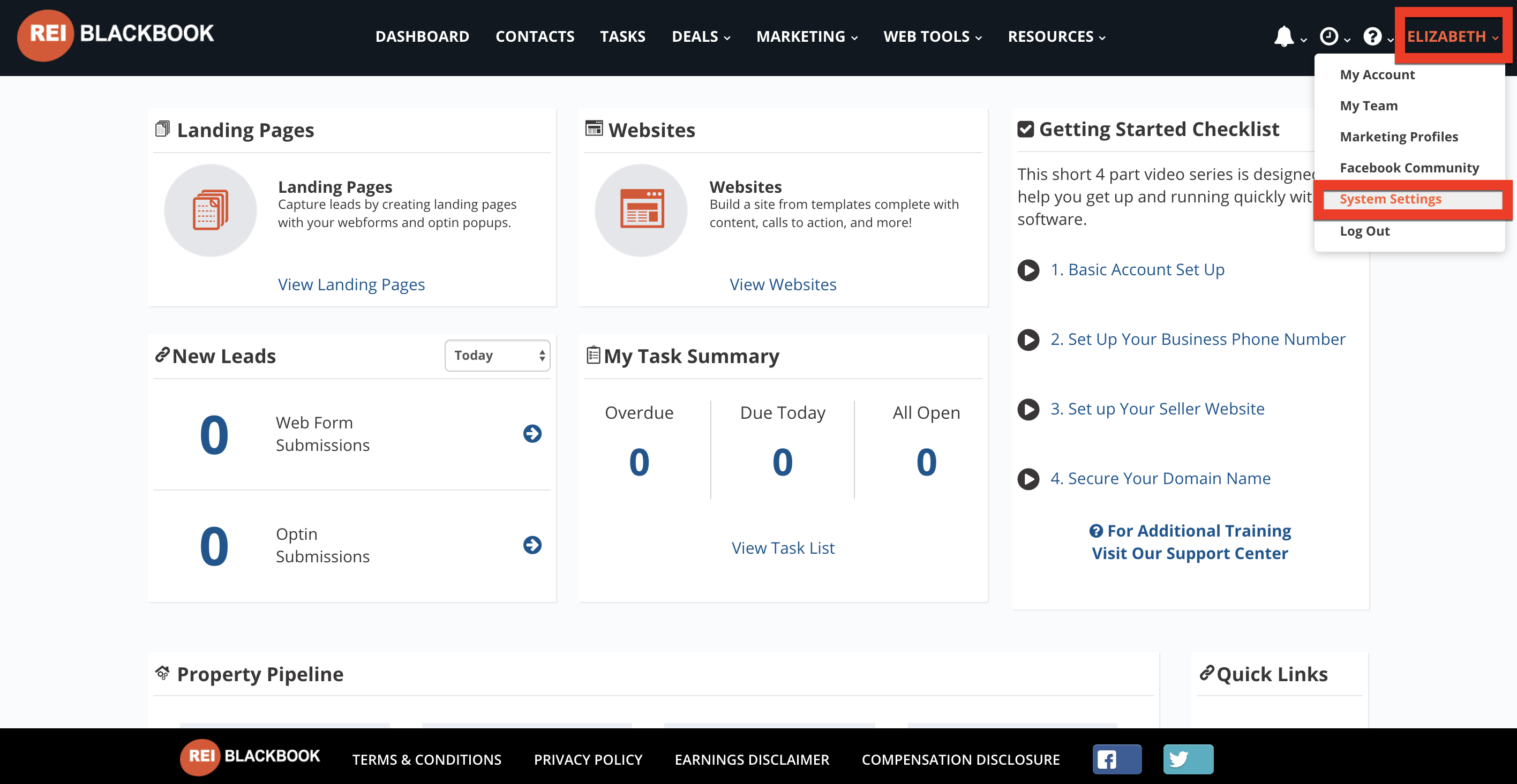Open 2. Set Up Your Business Phone Number link
The height and width of the screenshot is (784, 1517).
point(1198,339)
